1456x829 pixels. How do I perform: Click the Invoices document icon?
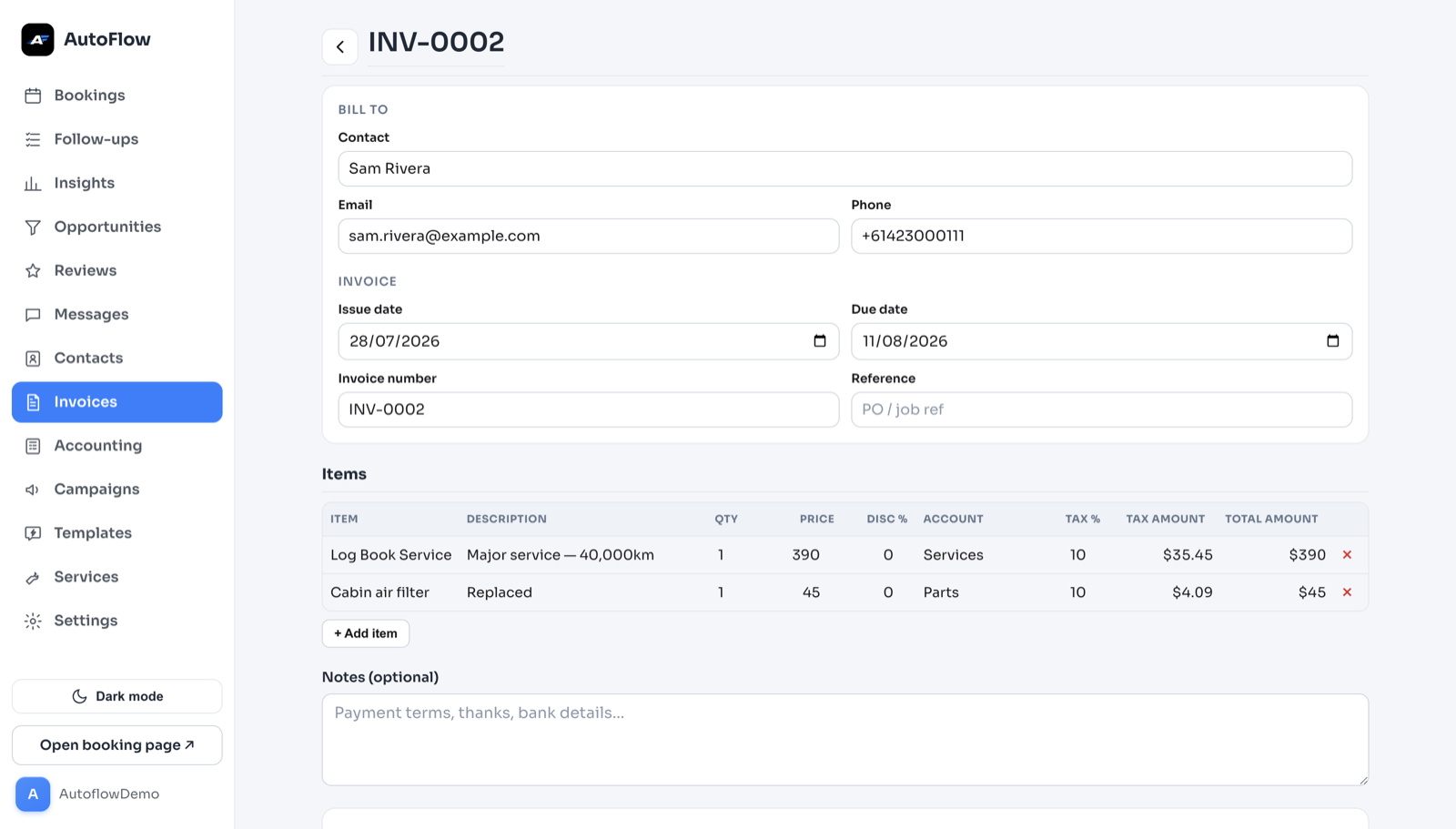coord(33,401)
